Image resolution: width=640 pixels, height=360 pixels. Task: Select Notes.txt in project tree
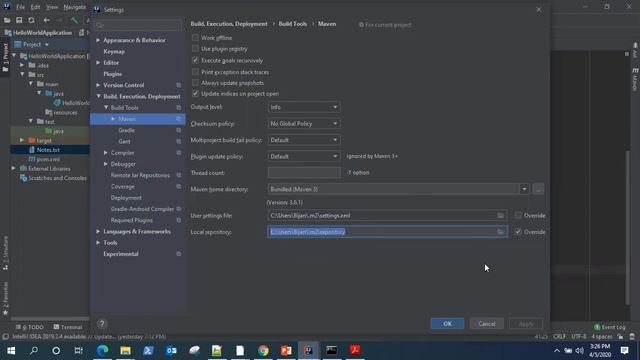coord(48,150)
